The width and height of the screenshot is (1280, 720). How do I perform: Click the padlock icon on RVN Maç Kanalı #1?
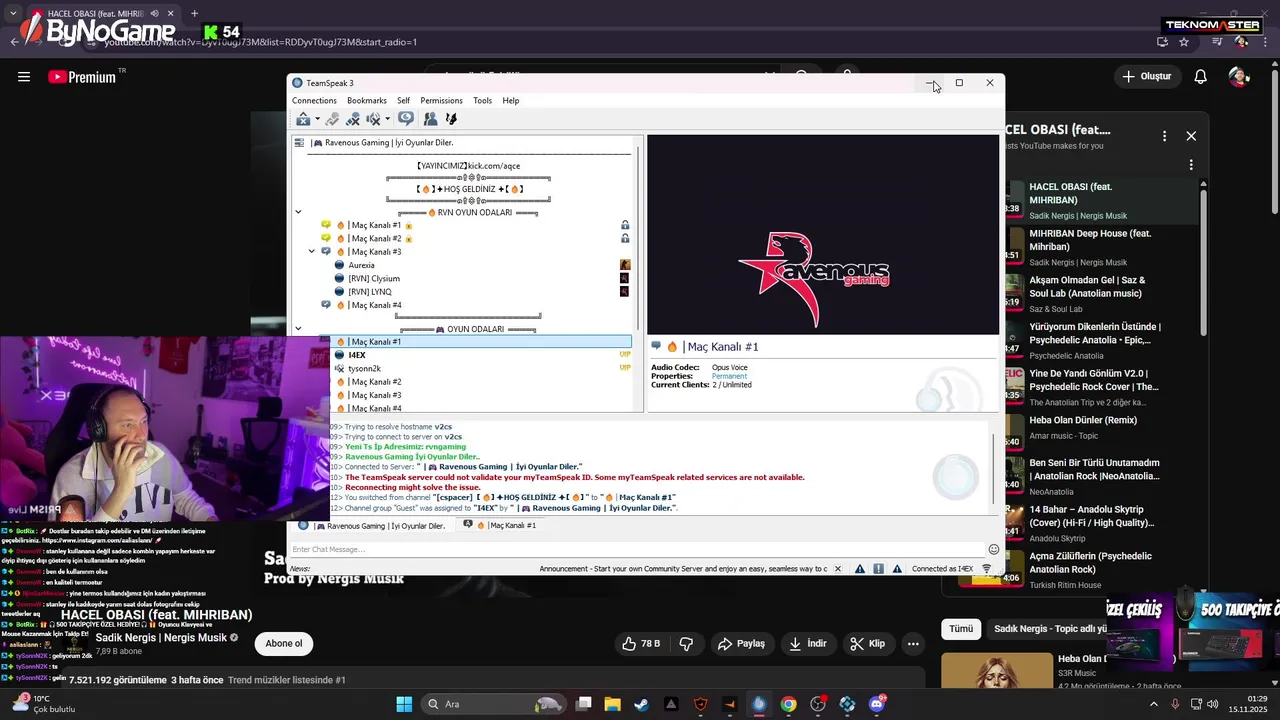[625, 225]
